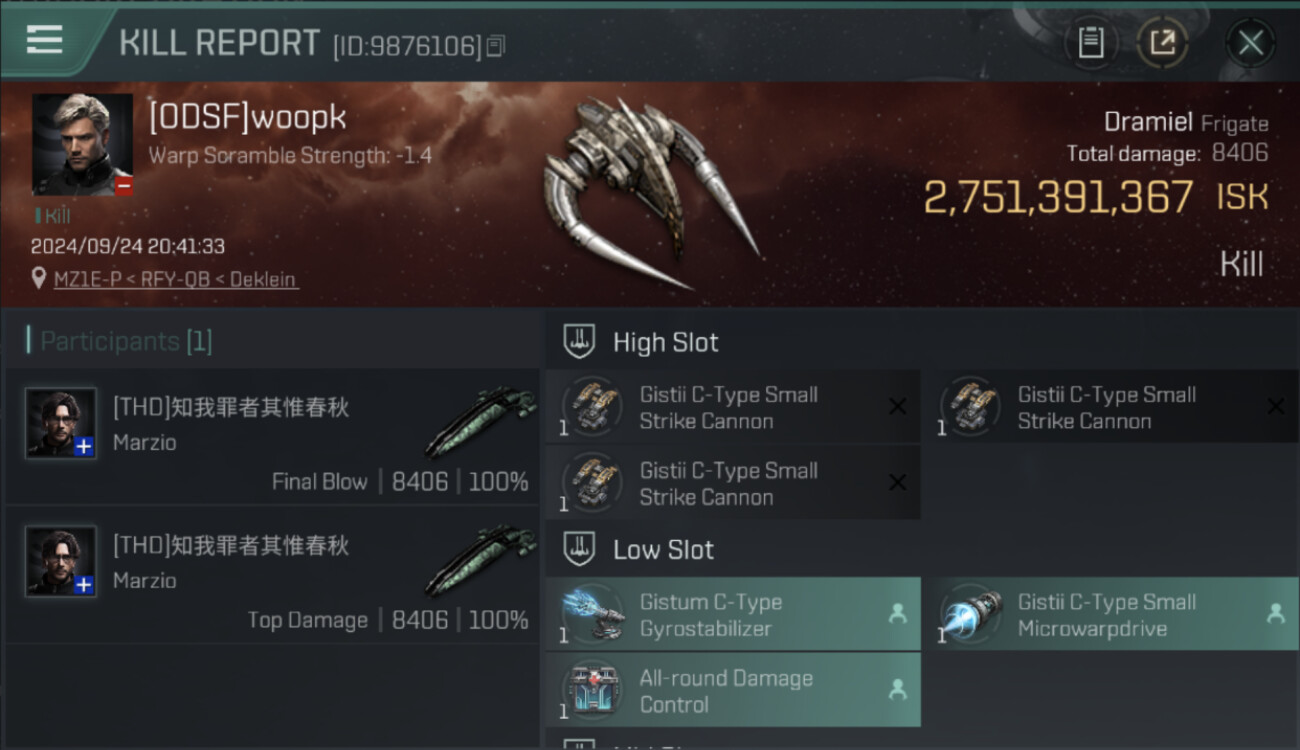
Task: Open Top Damage participant portrait
Action: pos(61,561)
